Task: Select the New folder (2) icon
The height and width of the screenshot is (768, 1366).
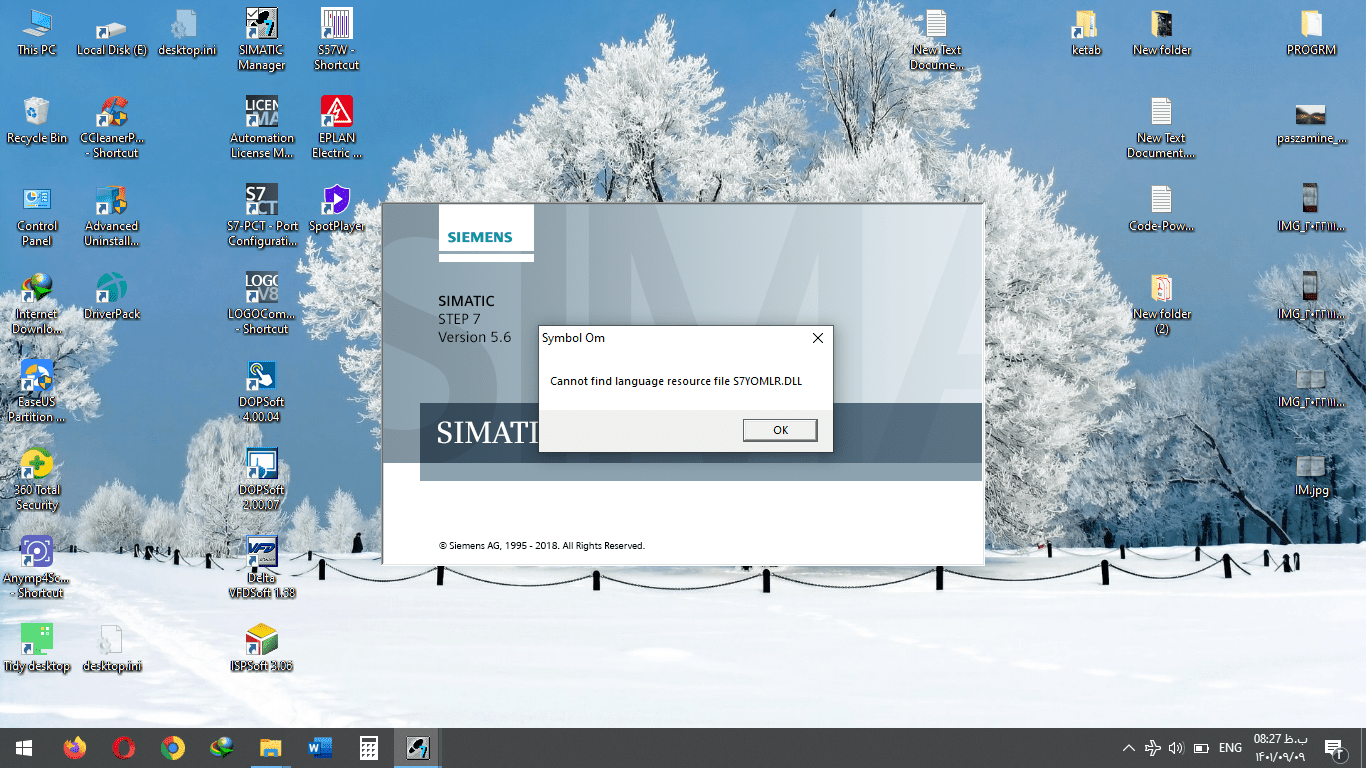Action: tap(1161, 303)
